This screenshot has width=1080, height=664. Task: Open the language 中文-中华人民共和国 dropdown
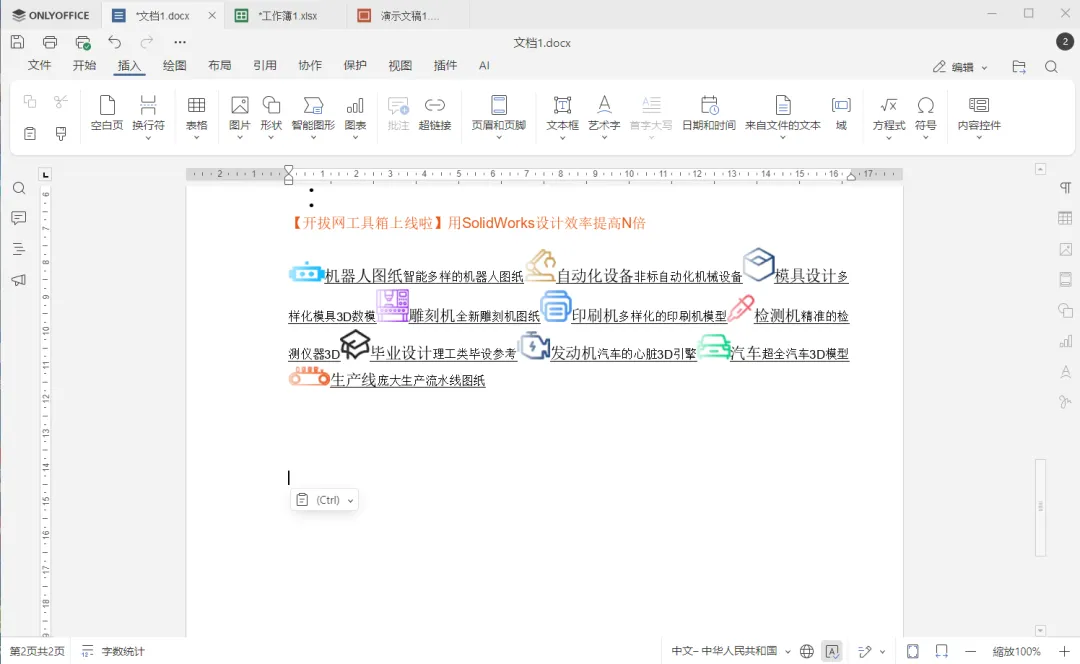(731, 651)
